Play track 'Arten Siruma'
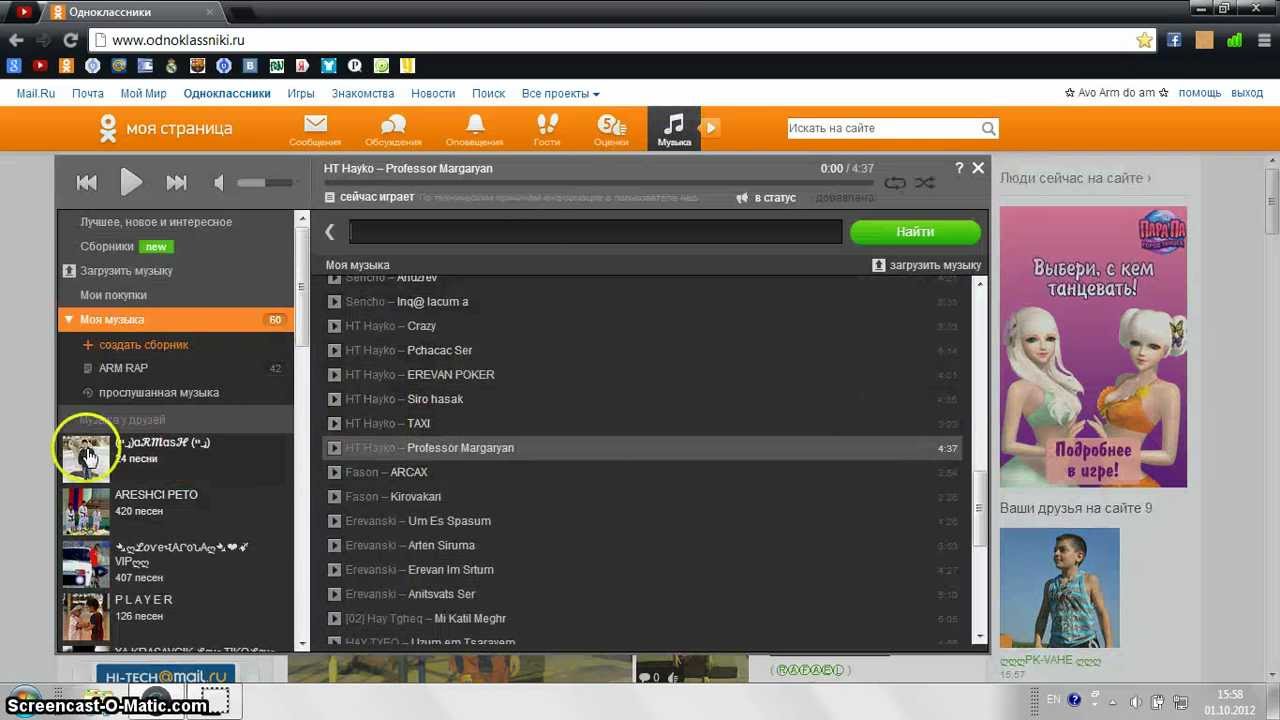The width and height of the screenshot is (1280, 720). coord(334,546)
